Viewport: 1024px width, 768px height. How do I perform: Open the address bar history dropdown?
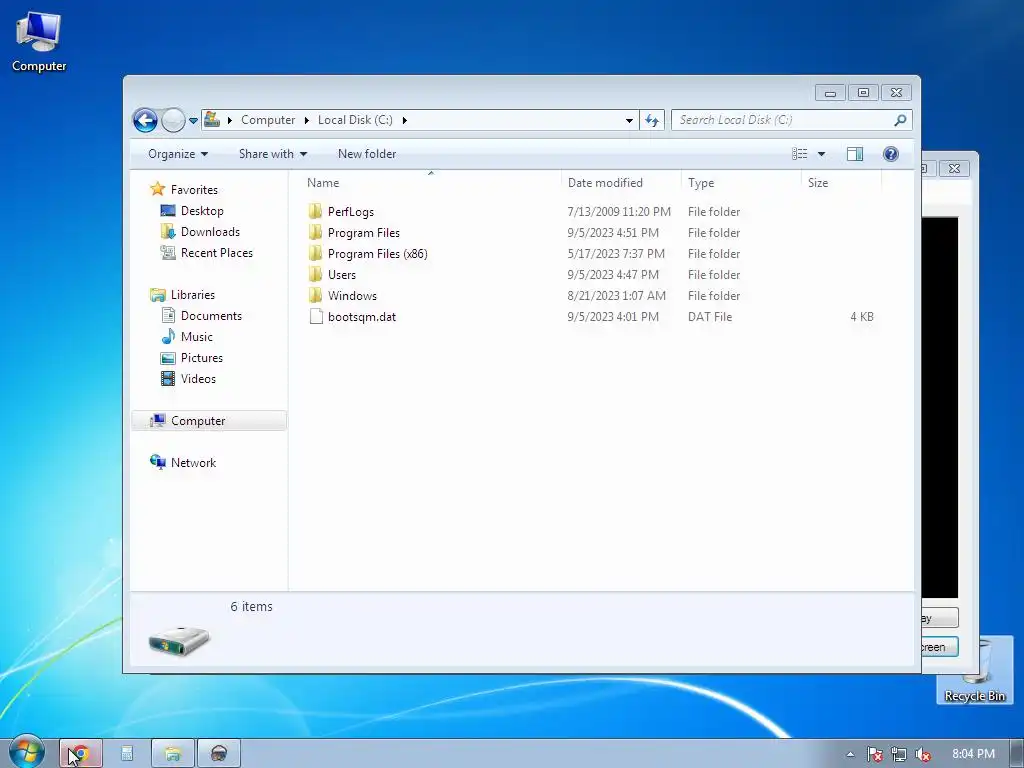click(x=629, y=121)
